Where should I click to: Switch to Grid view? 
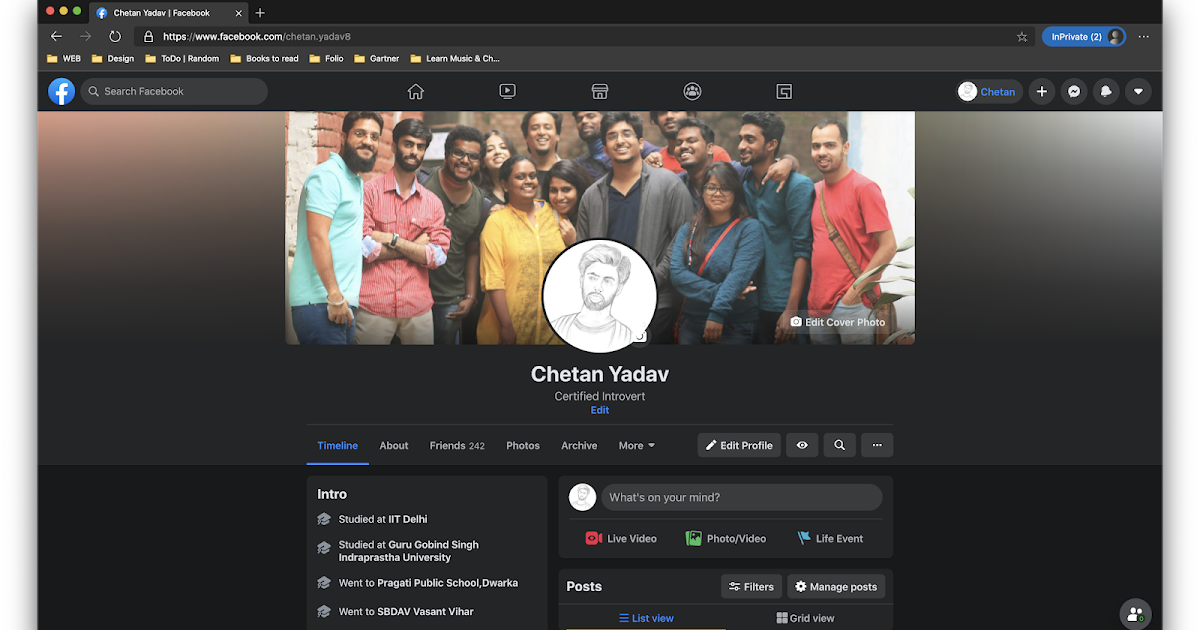tap(805, 618)
